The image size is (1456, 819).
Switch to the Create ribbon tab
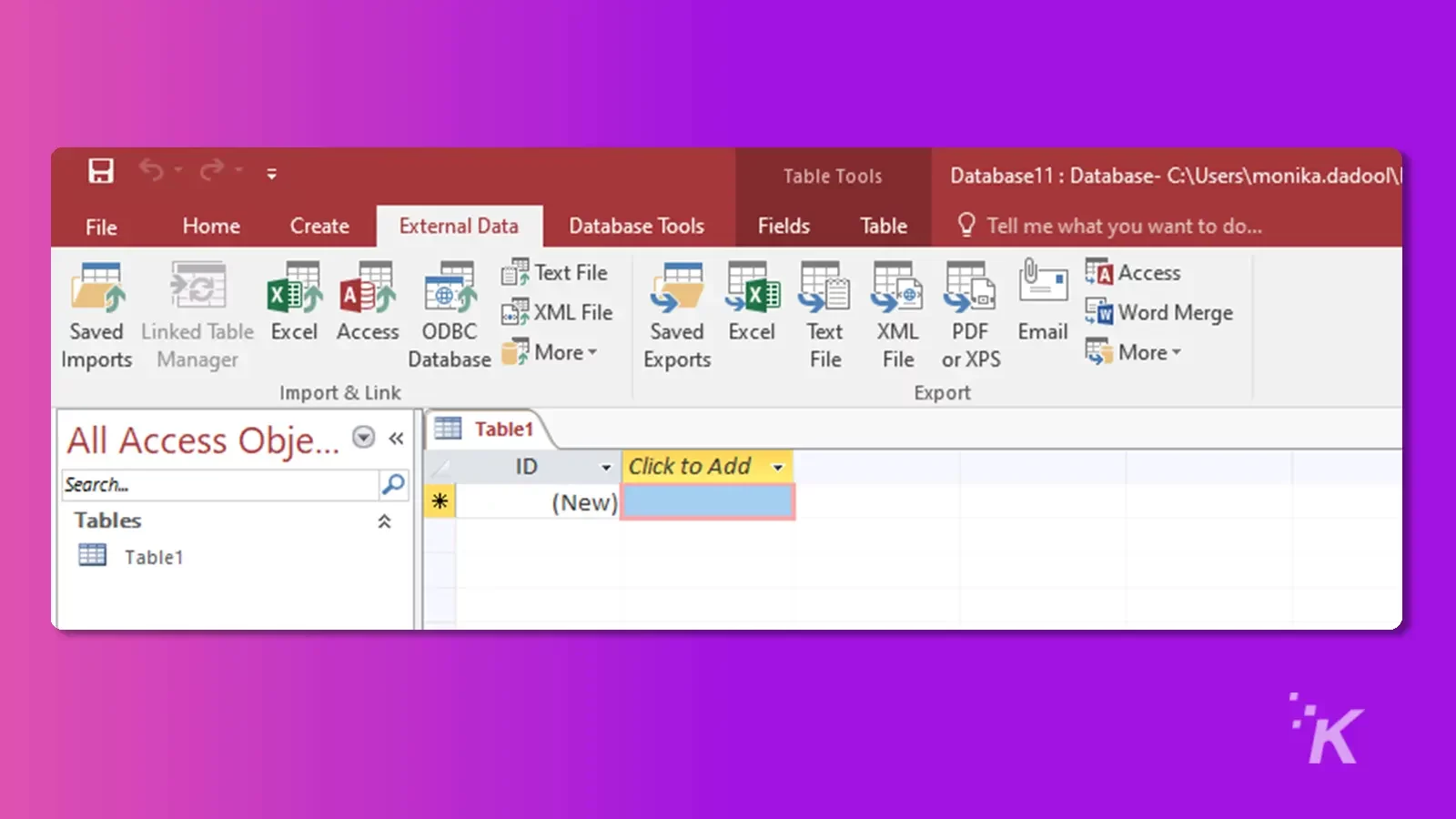click(319, 226)
